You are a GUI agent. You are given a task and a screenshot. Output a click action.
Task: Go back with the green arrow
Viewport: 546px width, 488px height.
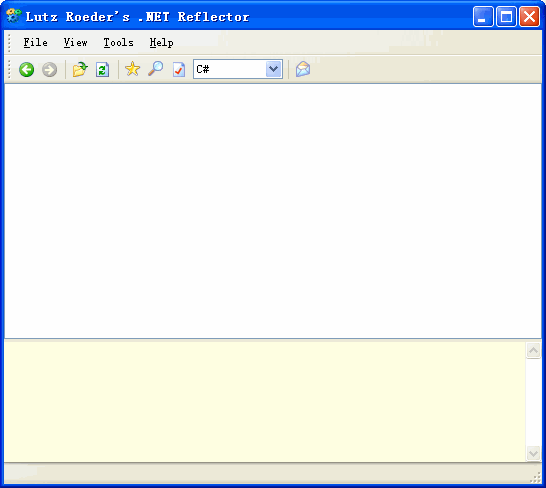coord(26,70)
